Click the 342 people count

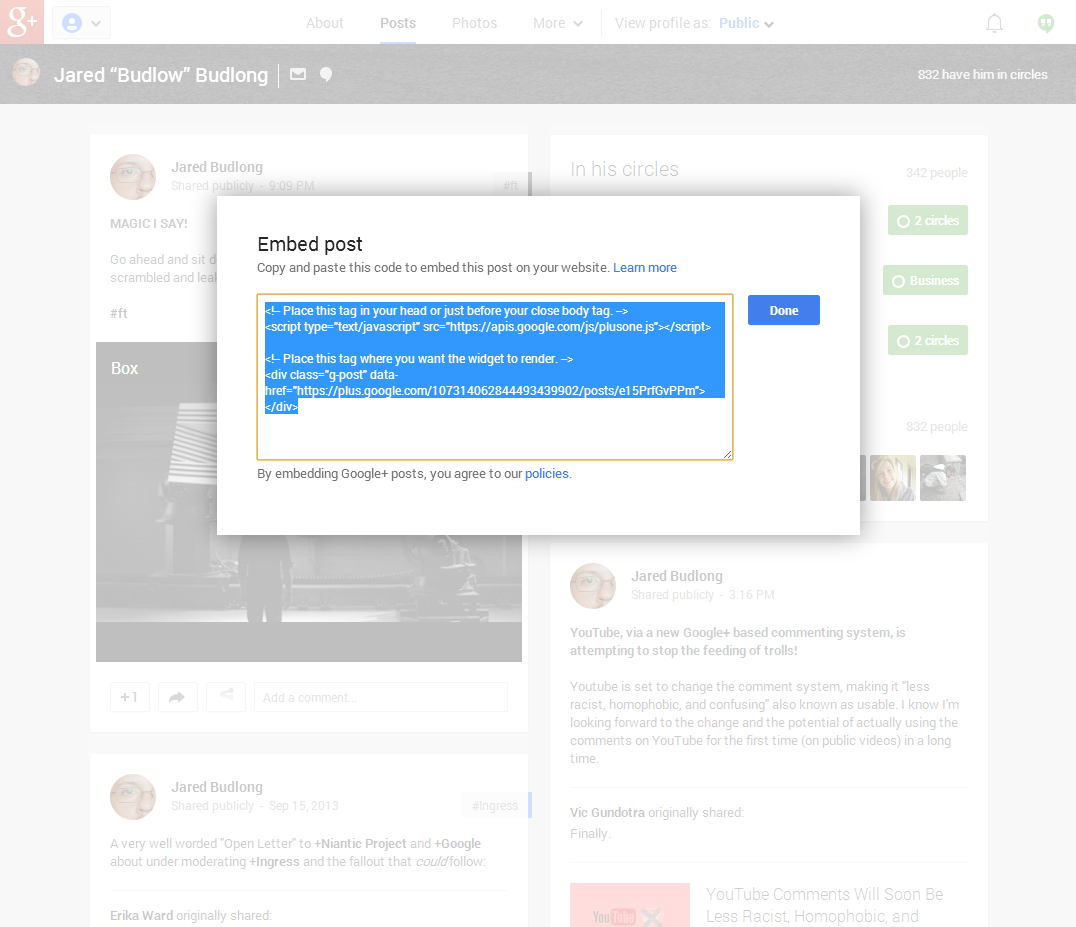[937, 173]
